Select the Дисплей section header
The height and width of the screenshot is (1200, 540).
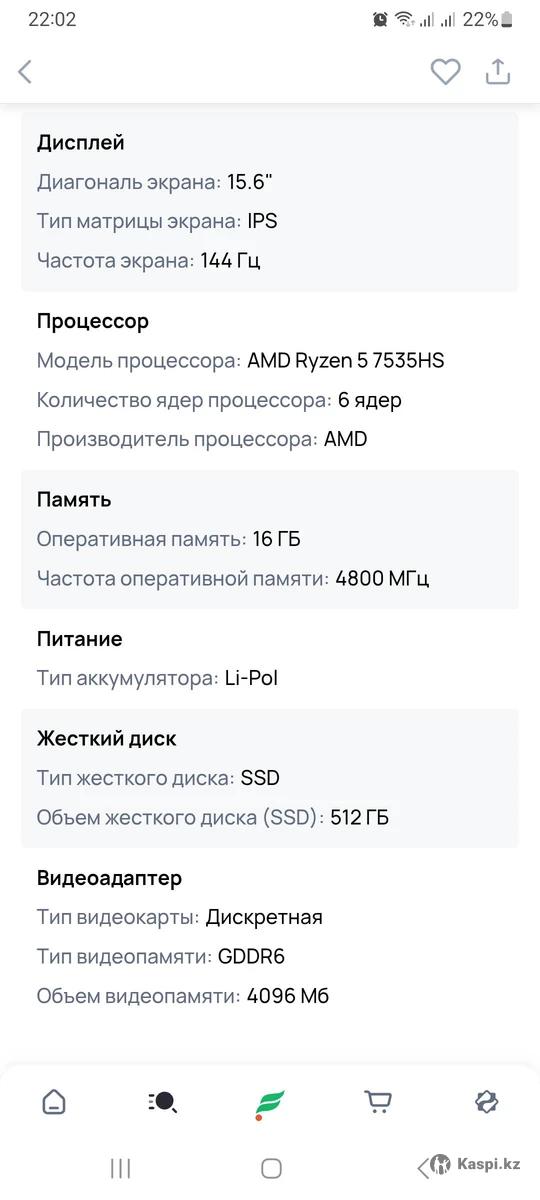[81, 142]
